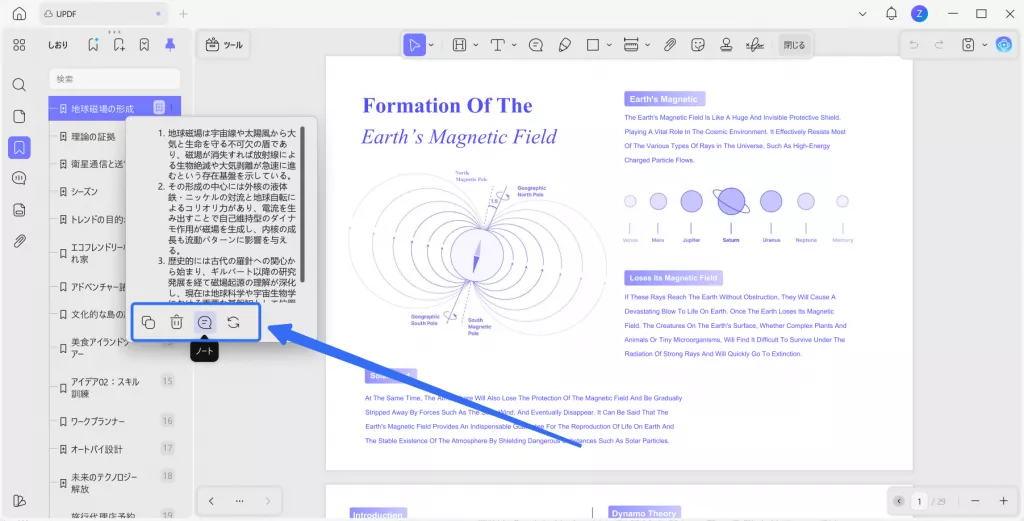Expand the rectangle shape dropdown arrow
1024x521 pixels.
tap(609, 45)
